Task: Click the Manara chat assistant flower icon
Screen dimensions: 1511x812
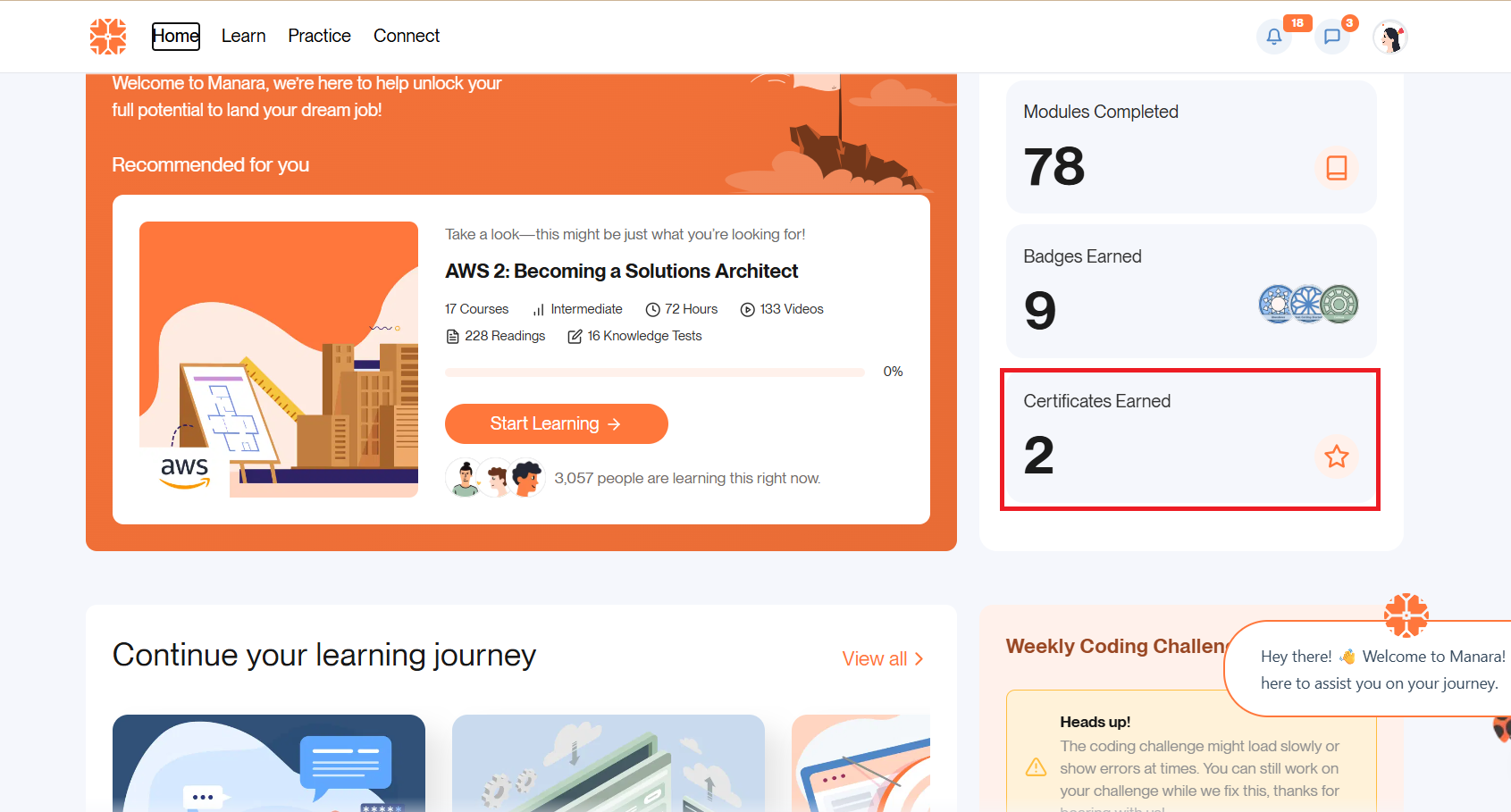Action: click(1406, 615)
